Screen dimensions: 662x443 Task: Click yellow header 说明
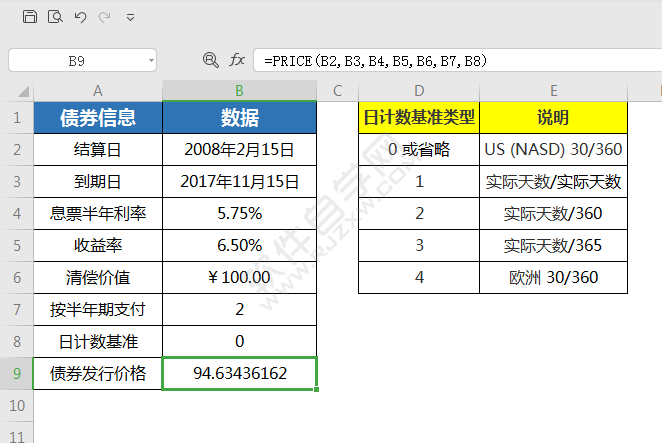[x=553, y=117]
